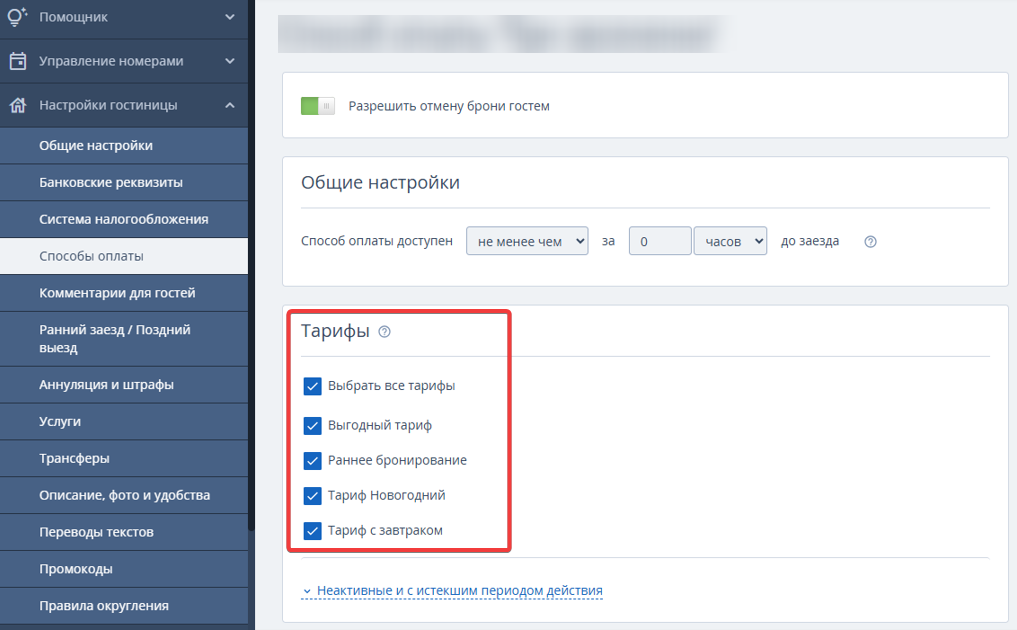Select Способы оплаты in sidebar
The height and width of the screenshot is (630, 1017).
click(124, 256)
